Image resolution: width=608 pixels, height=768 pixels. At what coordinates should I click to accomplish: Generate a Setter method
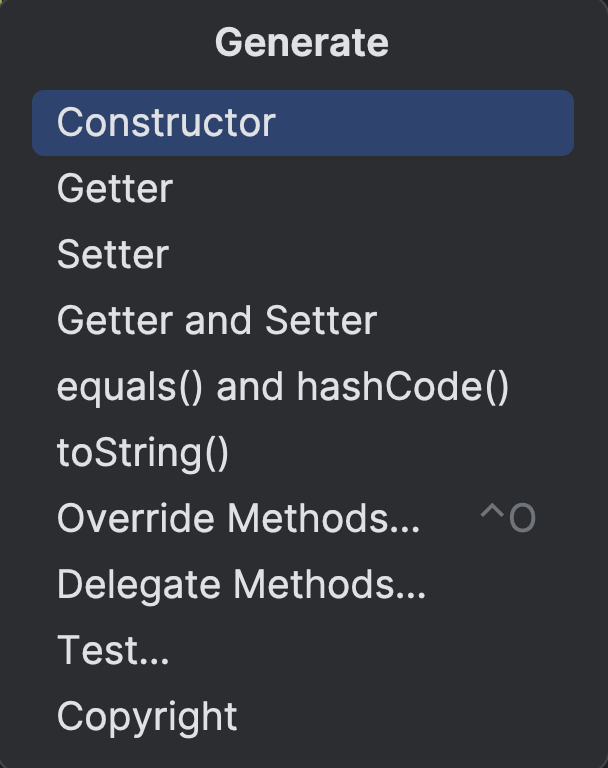click(x=113, y=255)
